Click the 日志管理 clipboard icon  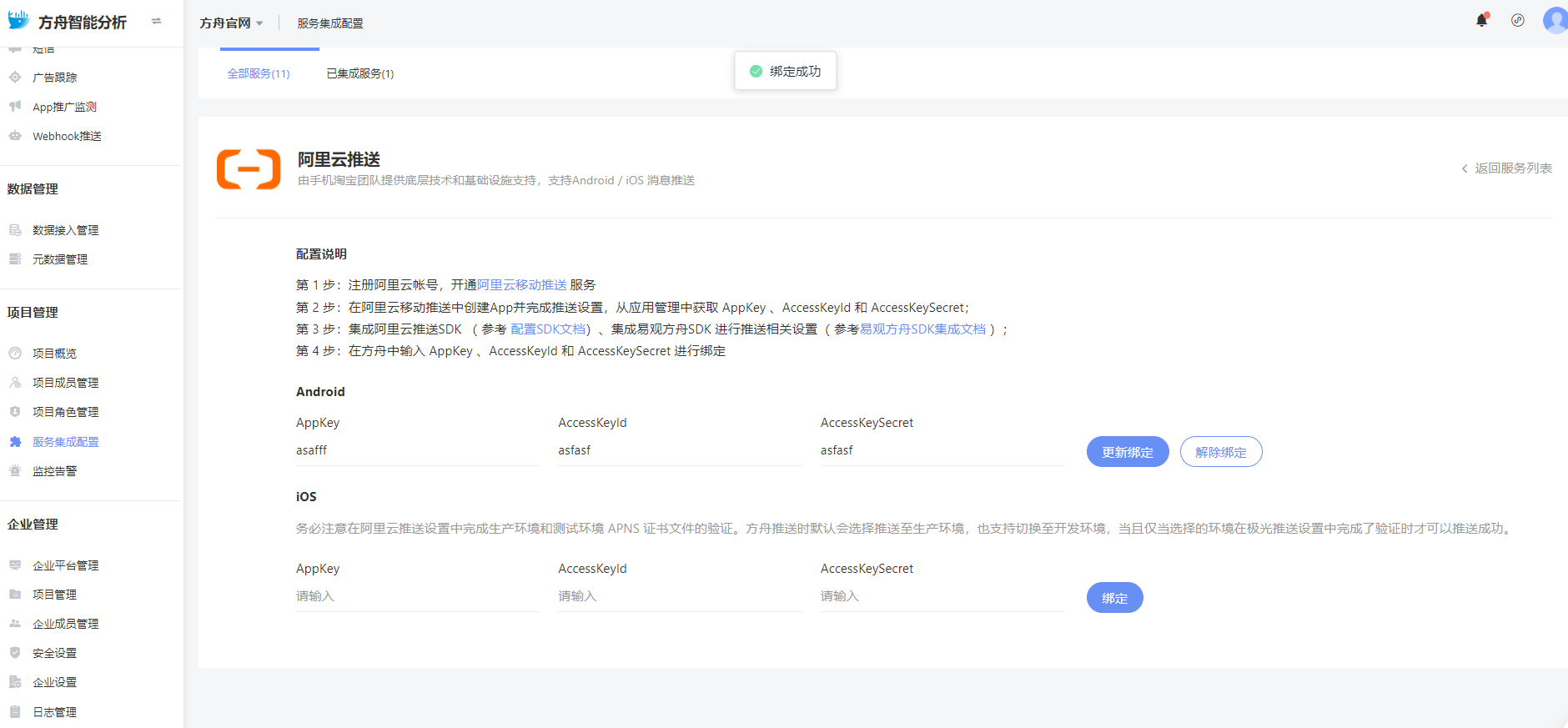click(15, 712)
